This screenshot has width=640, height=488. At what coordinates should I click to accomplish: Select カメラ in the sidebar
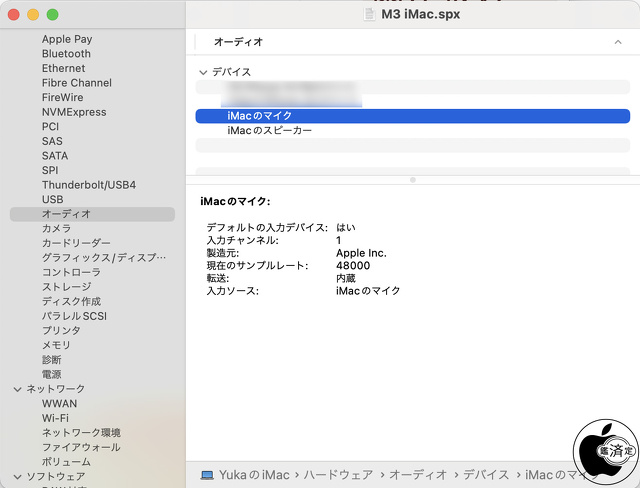56,228
